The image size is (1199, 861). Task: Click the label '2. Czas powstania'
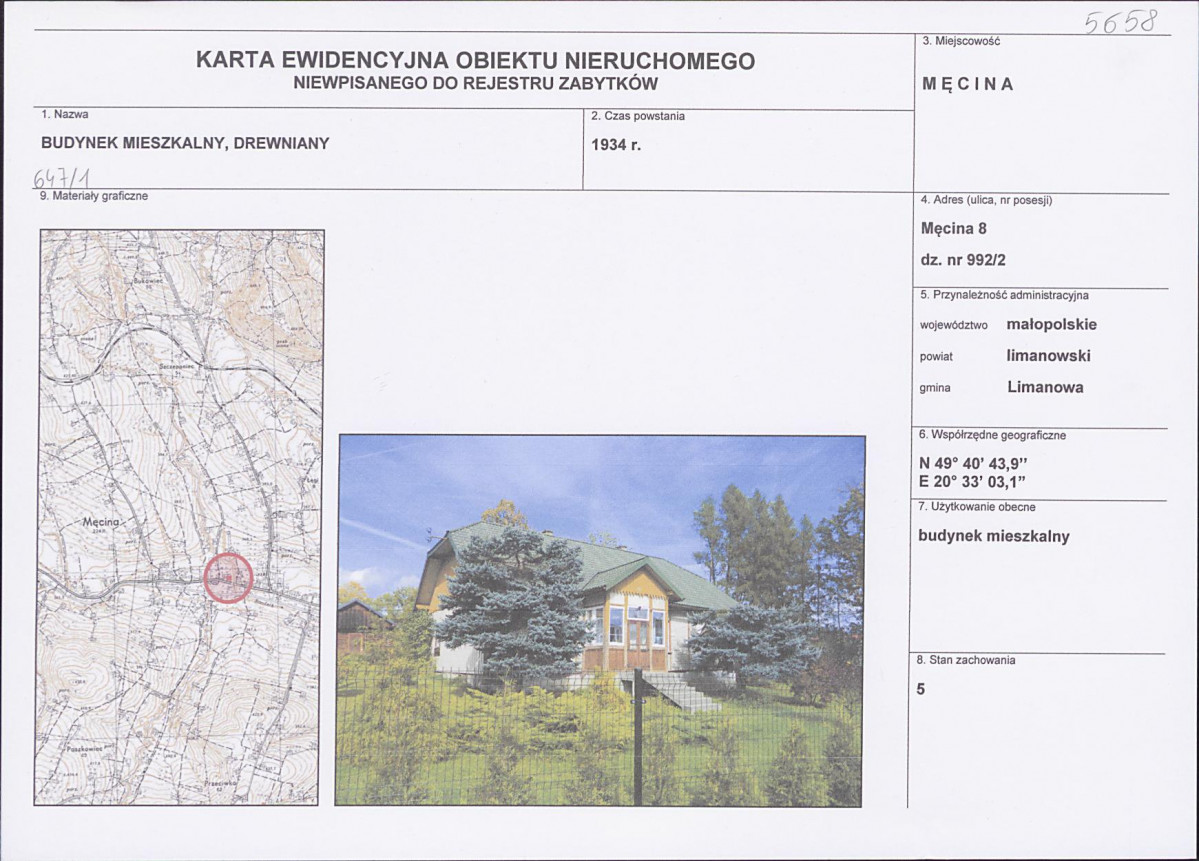point(638,116)
